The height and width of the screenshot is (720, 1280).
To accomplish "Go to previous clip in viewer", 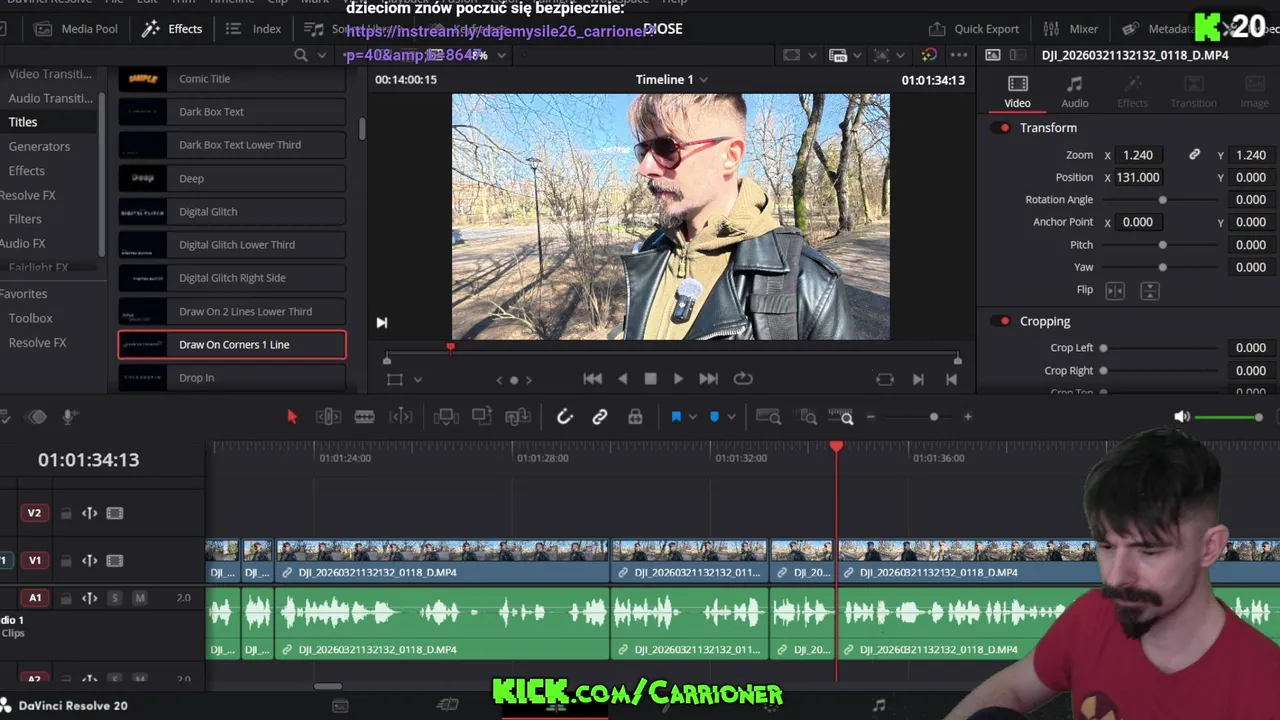I will pyautogui.click(x=951, y=380).
